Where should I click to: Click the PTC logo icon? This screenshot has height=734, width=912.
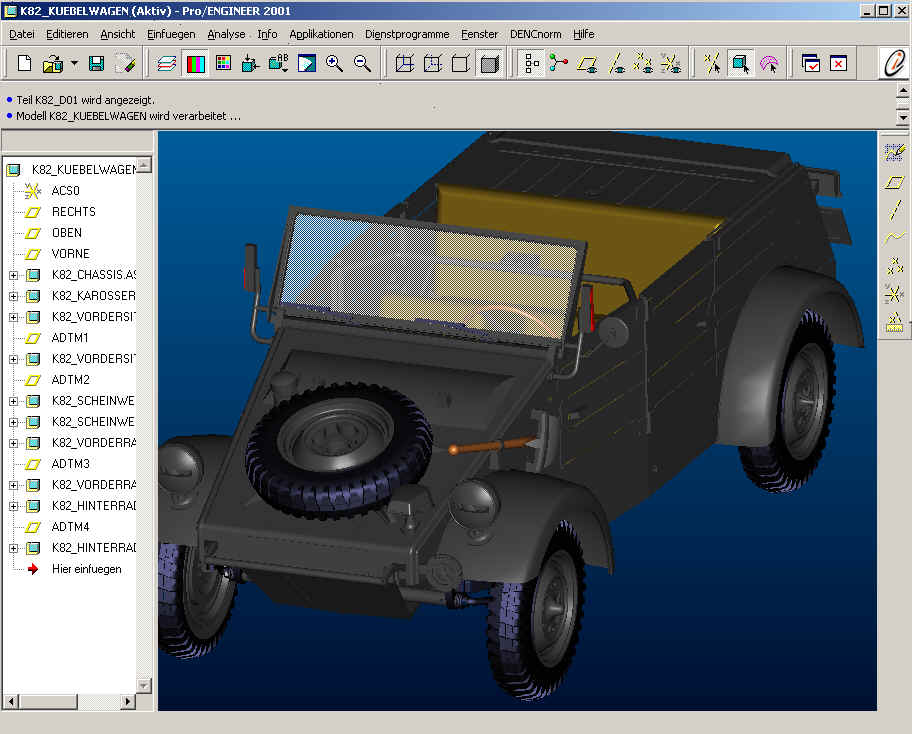(x=894, y=63)
